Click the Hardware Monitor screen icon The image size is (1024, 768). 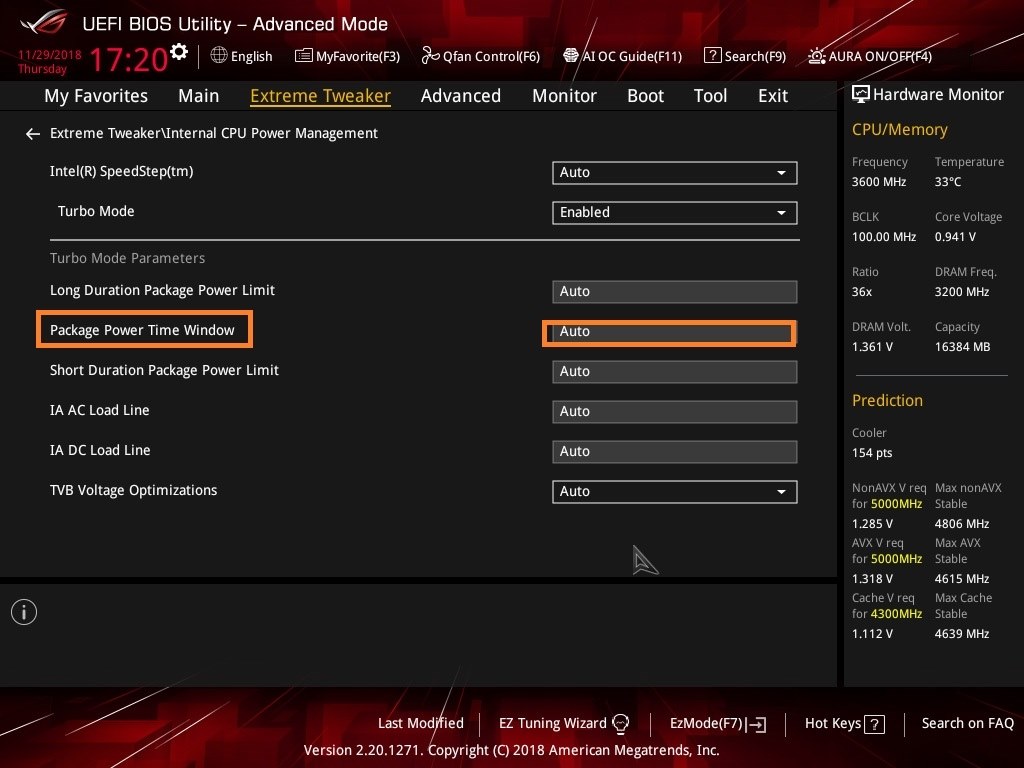click(x=861, y=95)
